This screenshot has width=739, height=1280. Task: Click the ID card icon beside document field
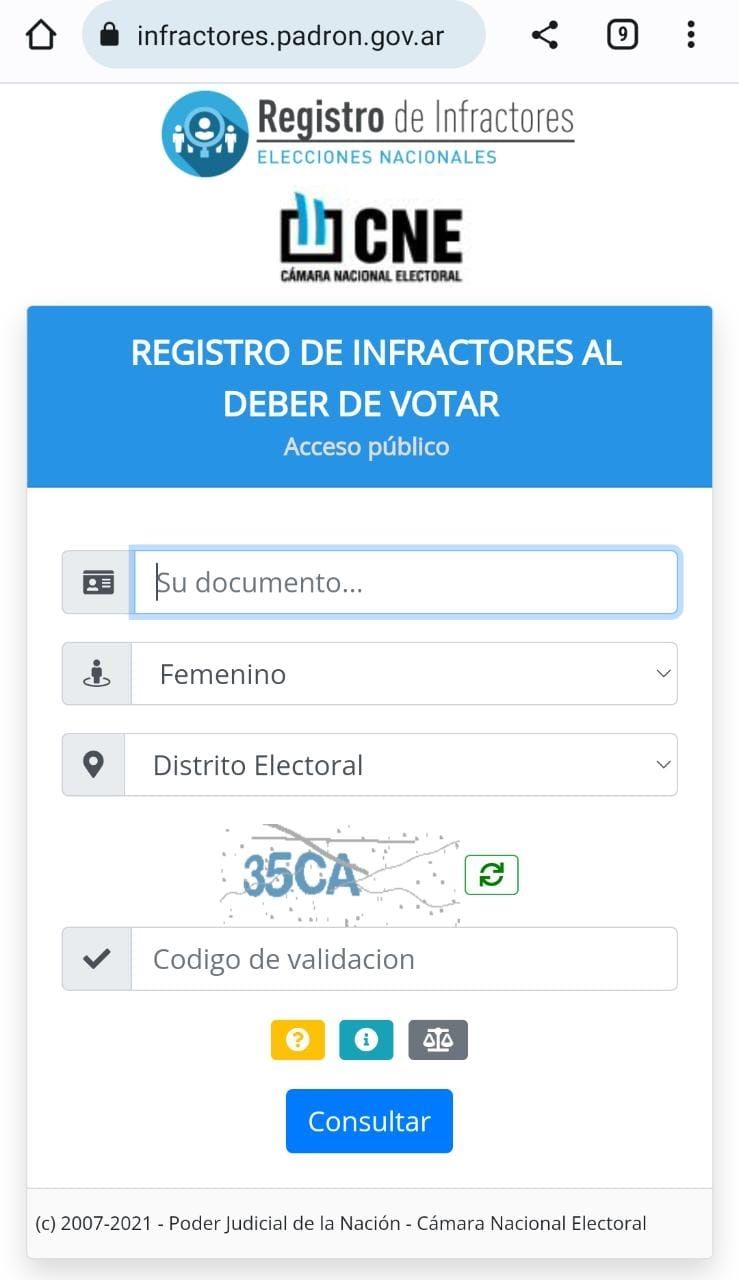[97, 582]
